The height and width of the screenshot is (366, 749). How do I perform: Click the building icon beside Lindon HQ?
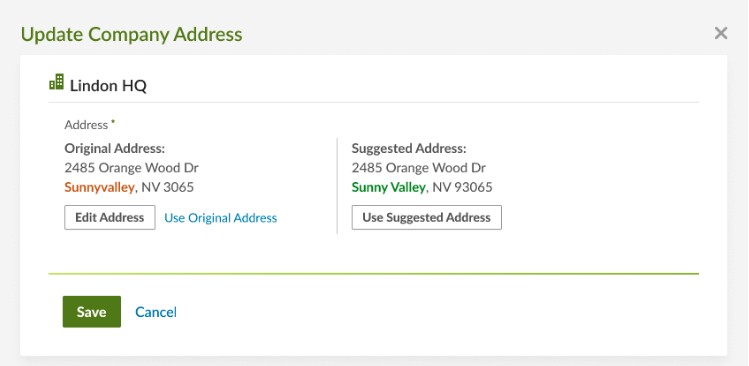(56, 82)
